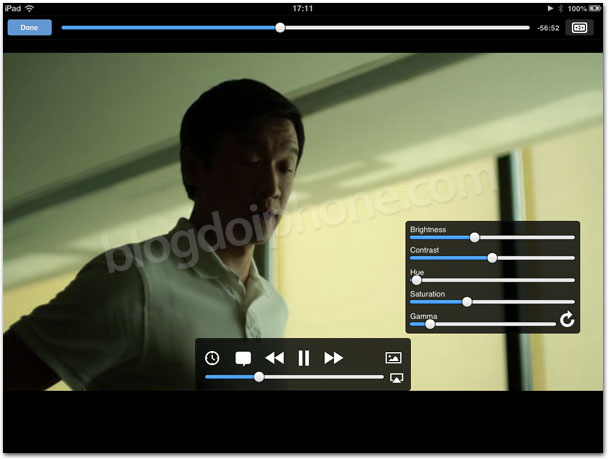Viewport: 610px width, 460px height.
Task: Click the rewind button
Action: [x=275, y=358]
